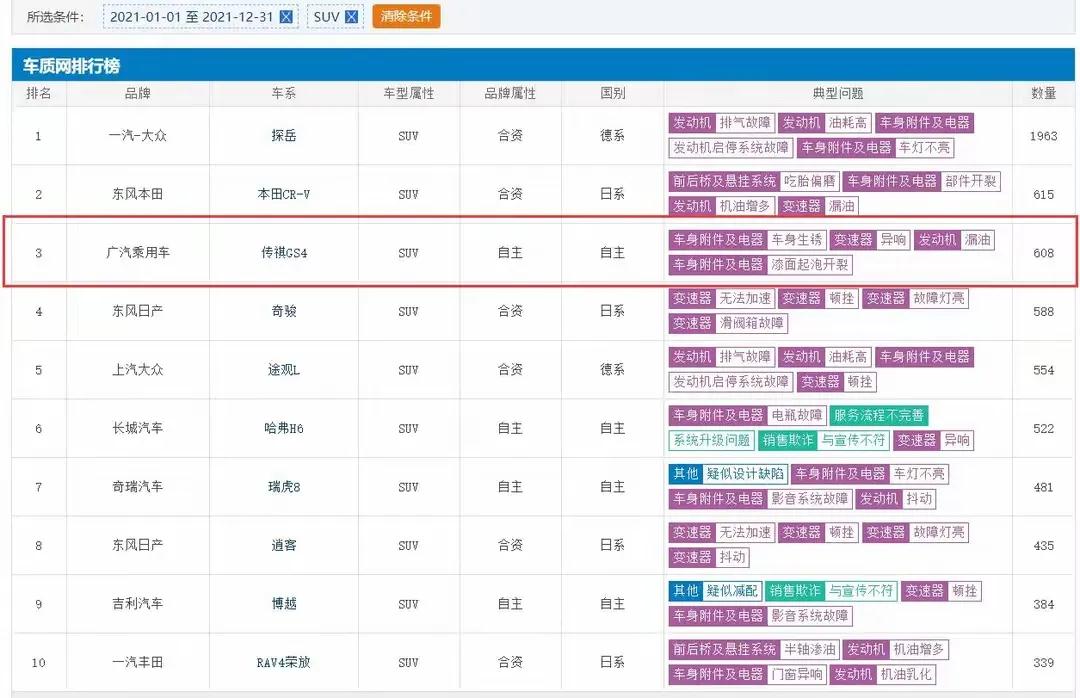Click the 车型属性 column header
This screenshot has width=1080, height=698.
pos(408,93)
